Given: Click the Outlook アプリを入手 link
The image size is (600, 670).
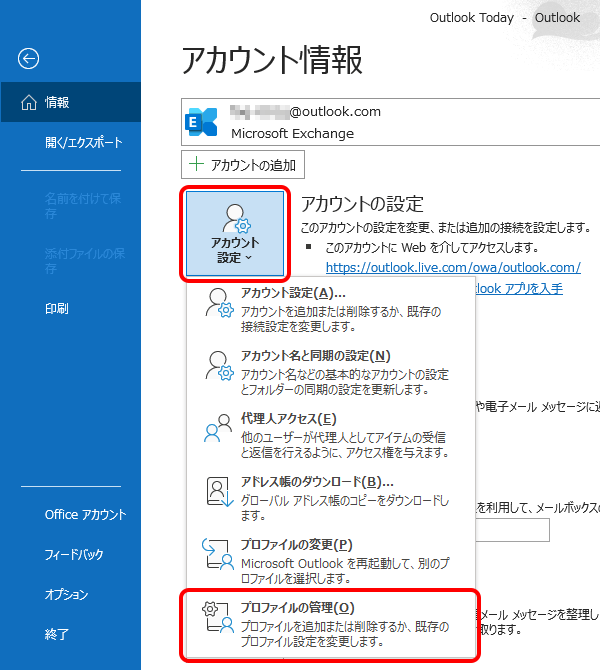Looking at the screenshot, I should [x=518, y=288].
